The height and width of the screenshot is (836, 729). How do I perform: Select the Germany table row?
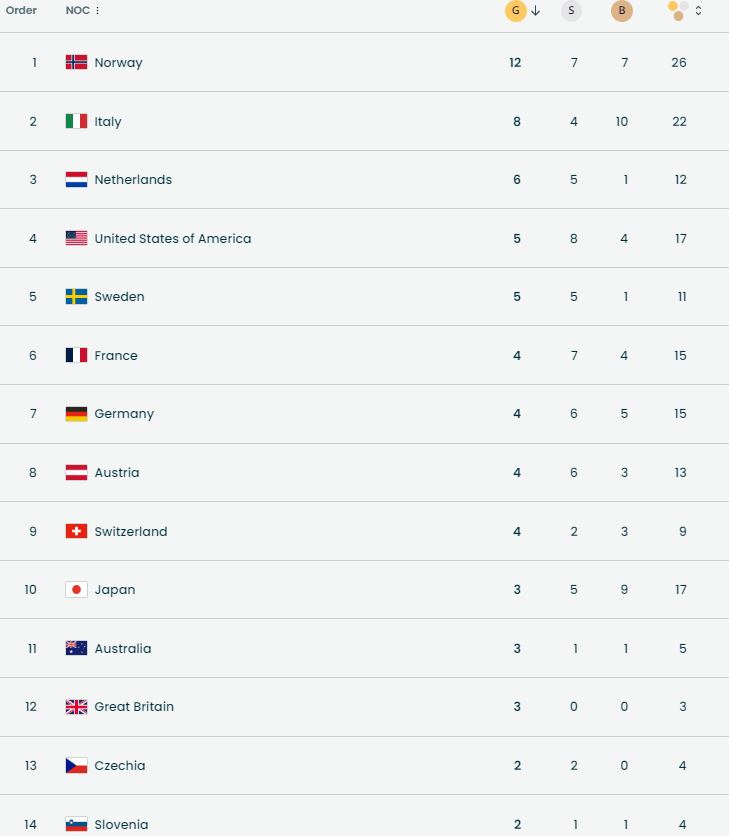tap(364, 414)
